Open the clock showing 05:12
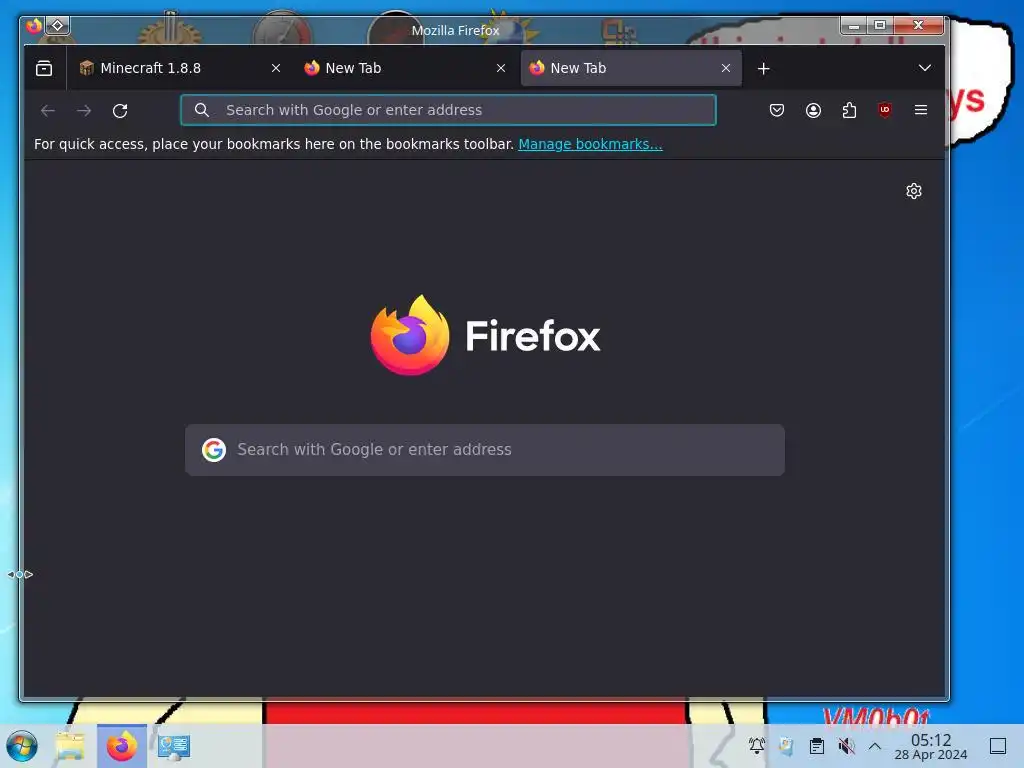The image size is (1024, 768). pos(931,746)
